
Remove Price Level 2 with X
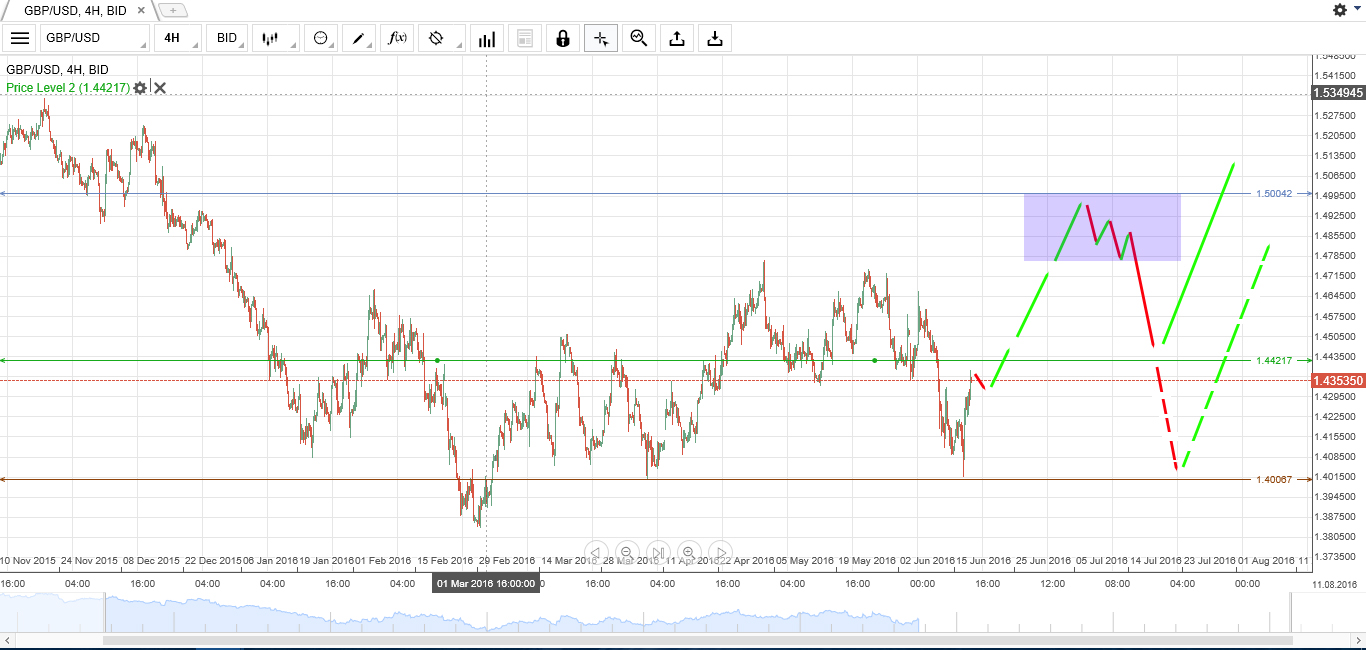[160, 88]
